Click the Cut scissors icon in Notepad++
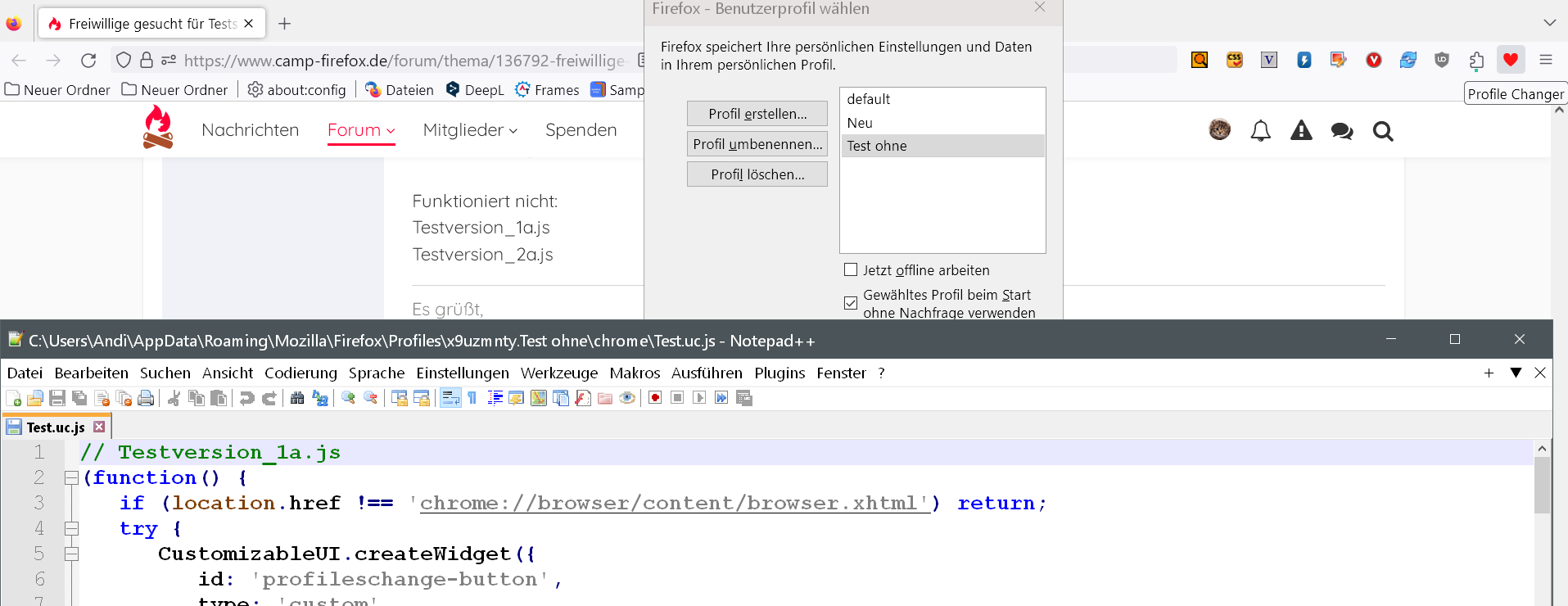Image resolution: width=1568 pixels, height=606 pixels. 174,398
